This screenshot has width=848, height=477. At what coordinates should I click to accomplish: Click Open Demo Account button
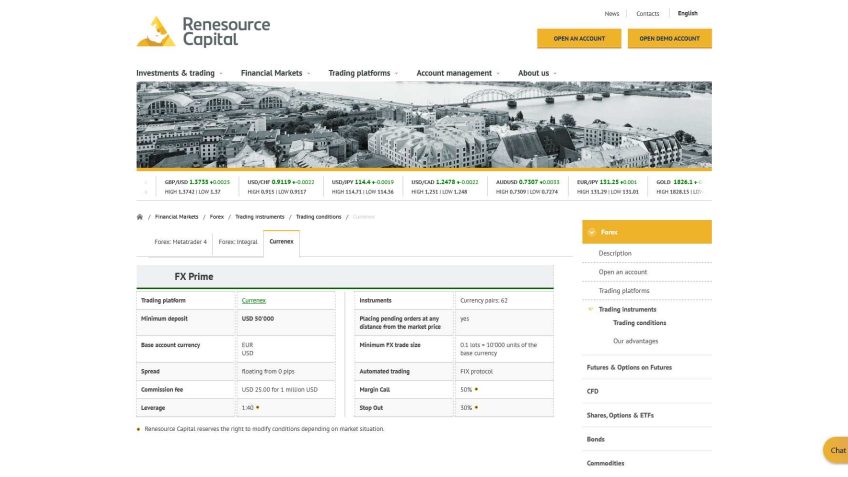(669, 39)
